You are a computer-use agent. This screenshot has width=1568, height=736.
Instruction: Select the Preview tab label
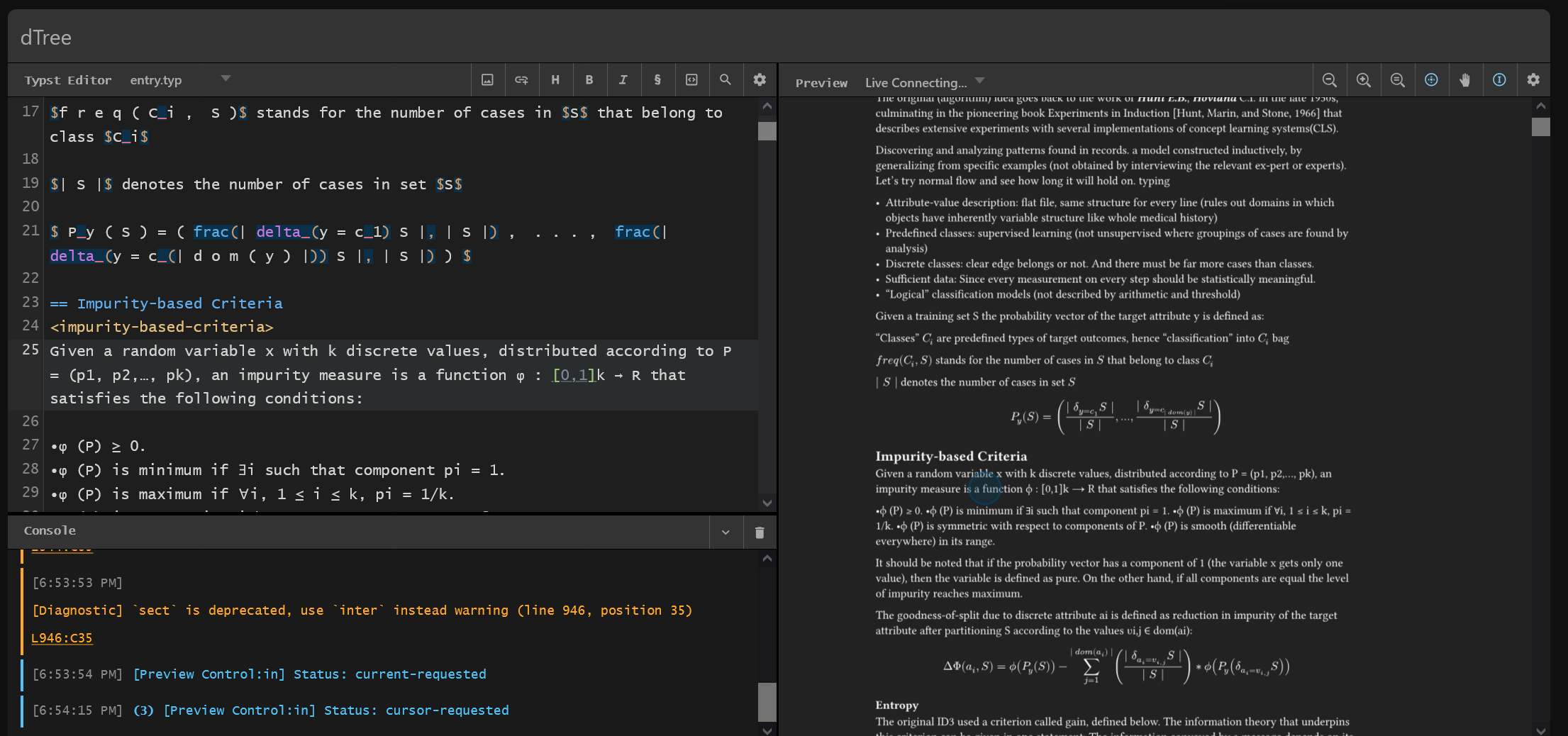pyautogui.click(x=821, y=82)
